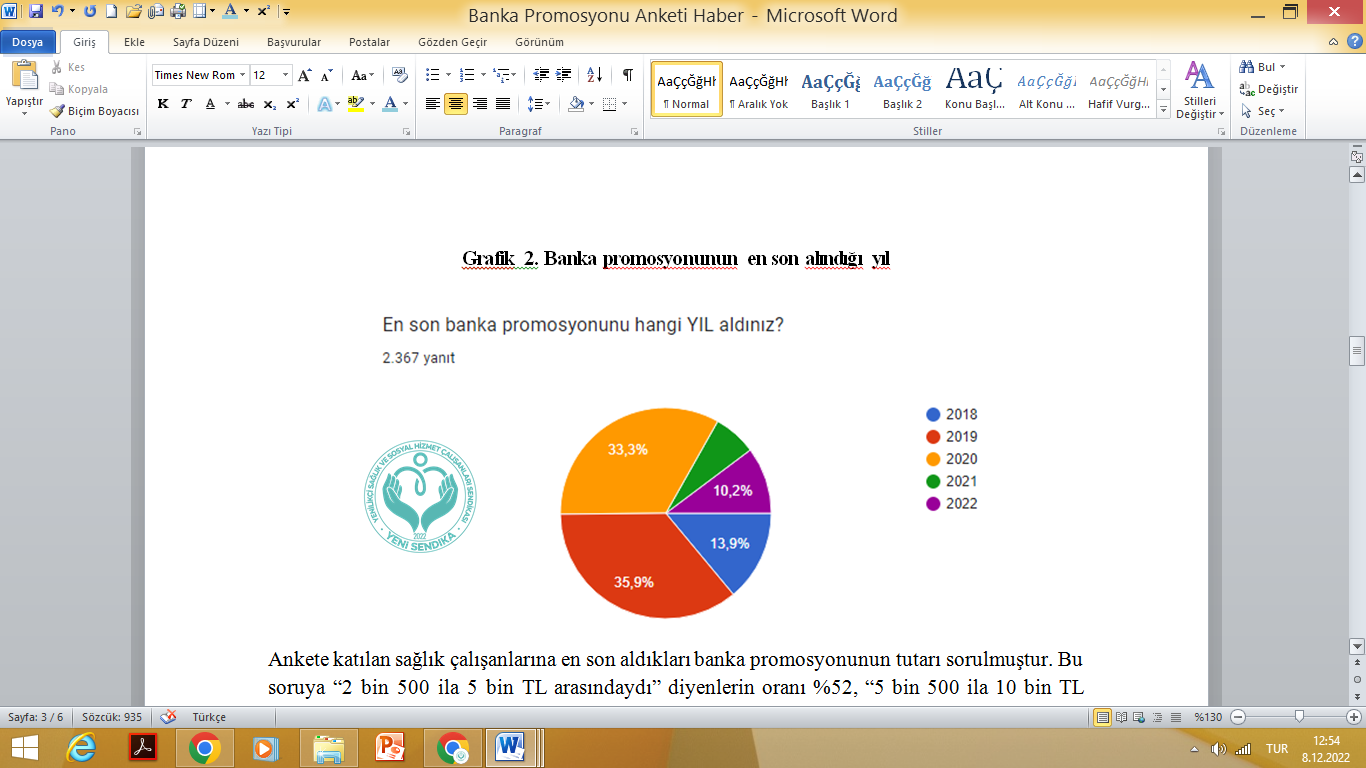Toggle bold formatting (K button)
Viewport: 1366px width, 768px height.
tap(162, 104)
